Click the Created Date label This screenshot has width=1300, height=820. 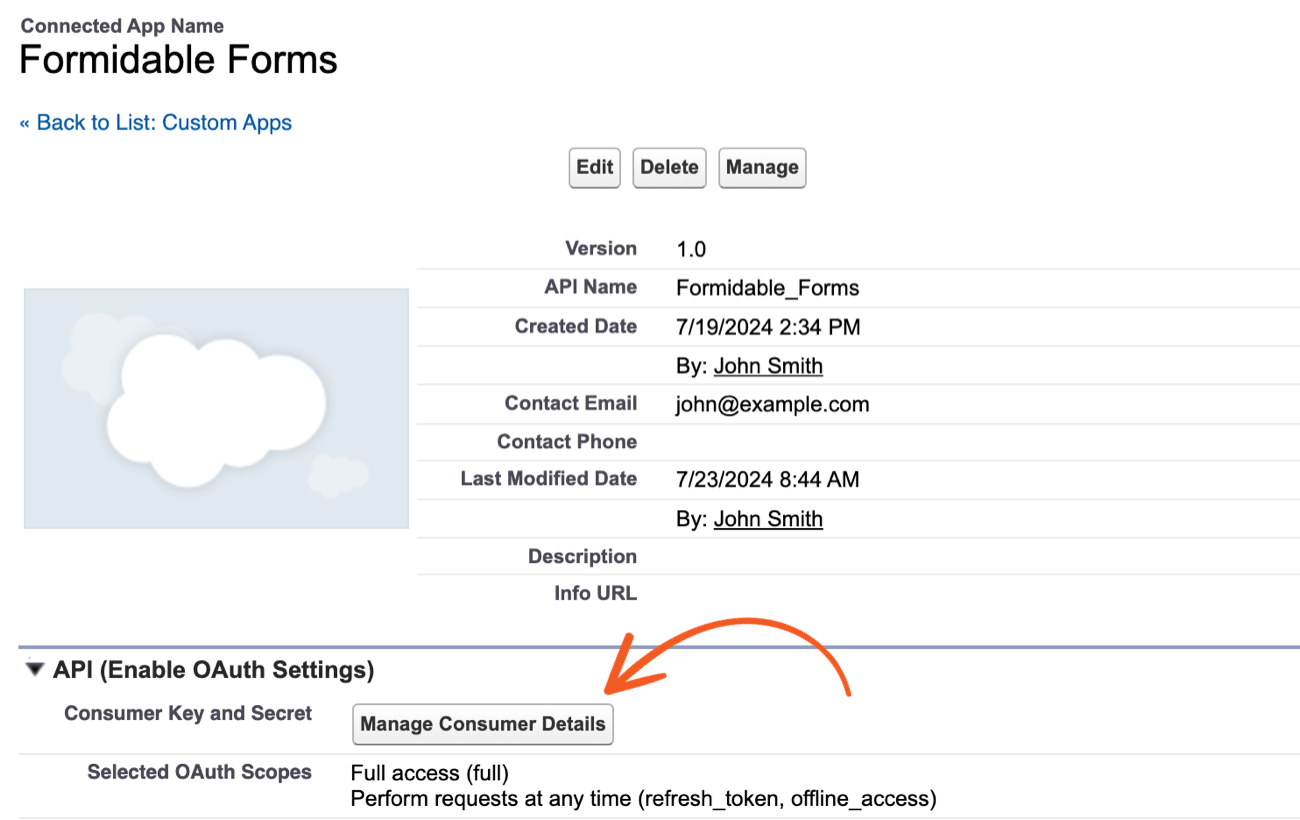click(x=576, y=326)
